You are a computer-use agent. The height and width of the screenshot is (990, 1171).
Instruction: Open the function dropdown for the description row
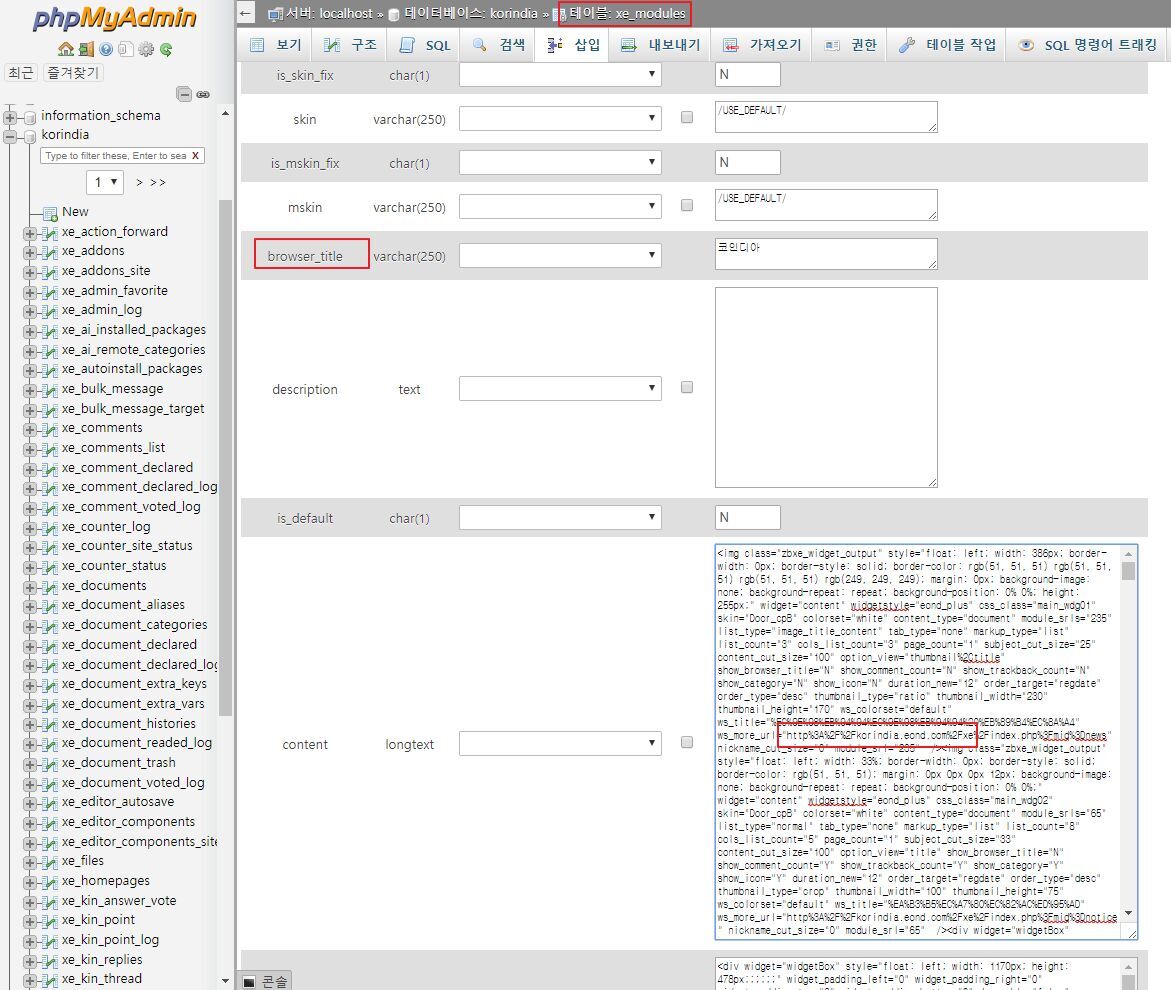560,388
